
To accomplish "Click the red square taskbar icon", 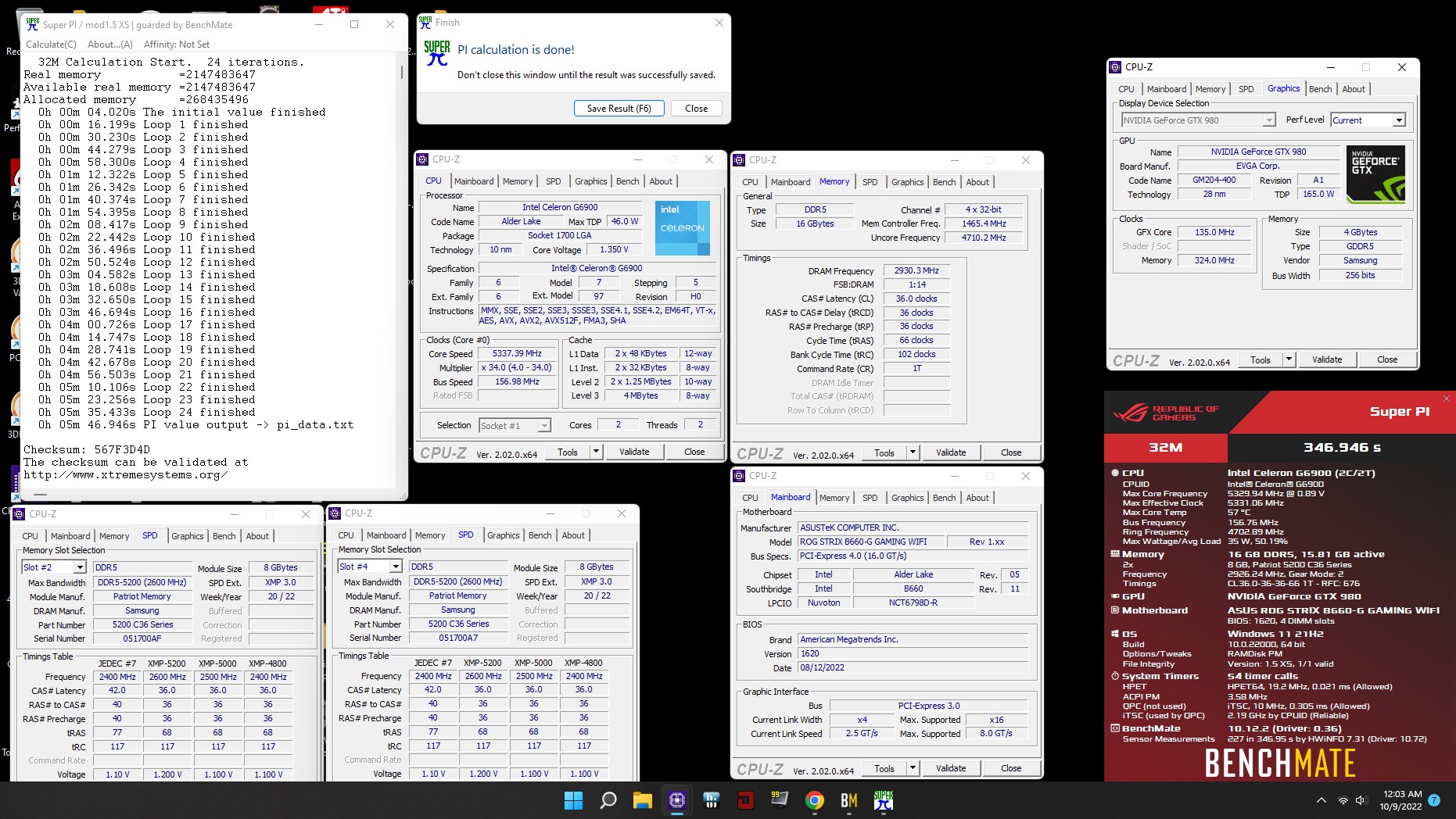I will (745, 800).
